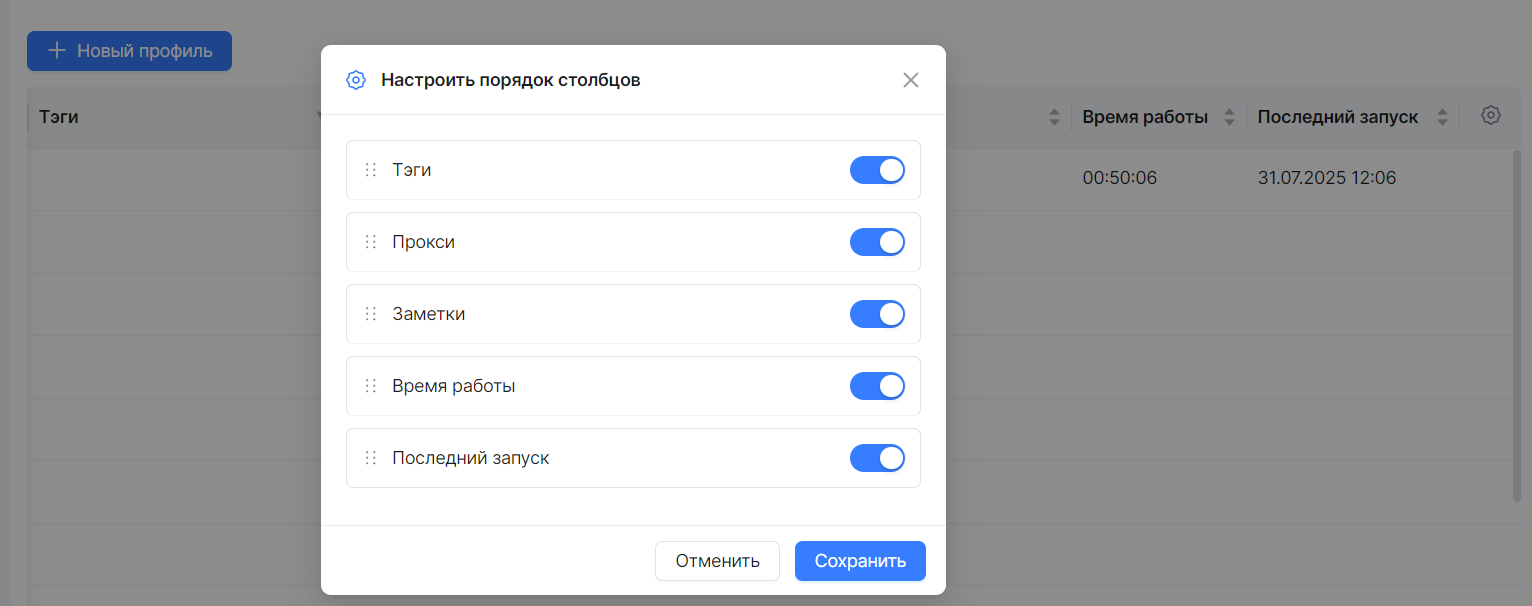
Task: Click the gear icon beside the dialog title
Action: pos(356,79)
